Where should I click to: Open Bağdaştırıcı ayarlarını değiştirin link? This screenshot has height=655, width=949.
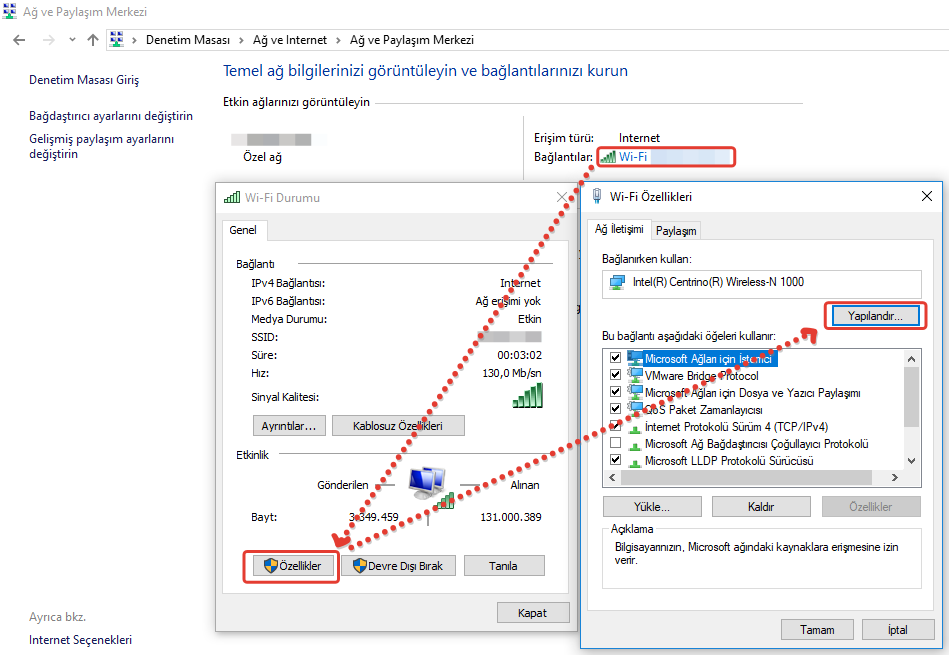pyautogui.click(x=111, y=116)
